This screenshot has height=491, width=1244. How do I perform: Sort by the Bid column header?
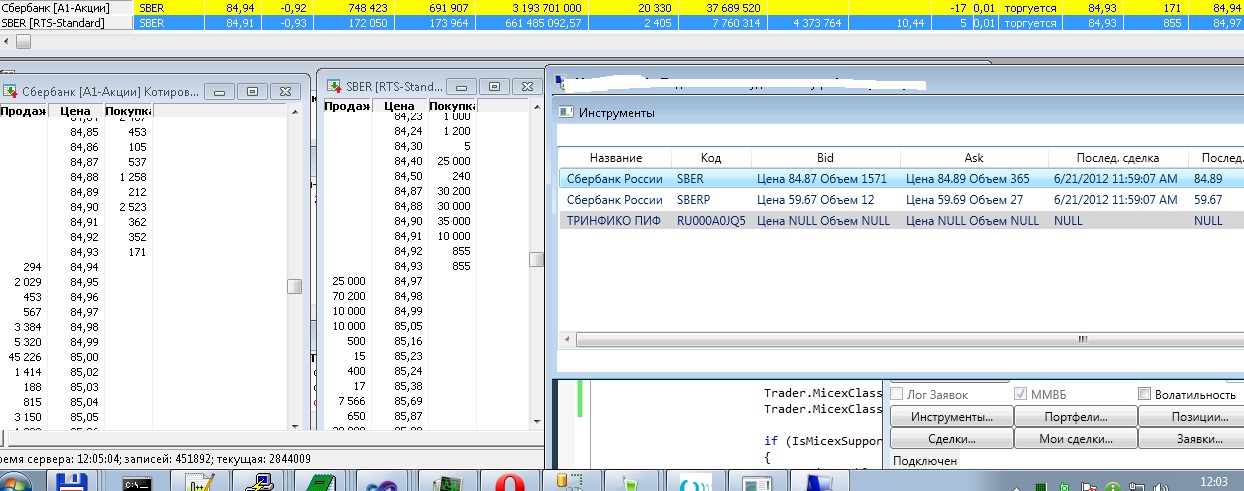[x=824, y=158]
